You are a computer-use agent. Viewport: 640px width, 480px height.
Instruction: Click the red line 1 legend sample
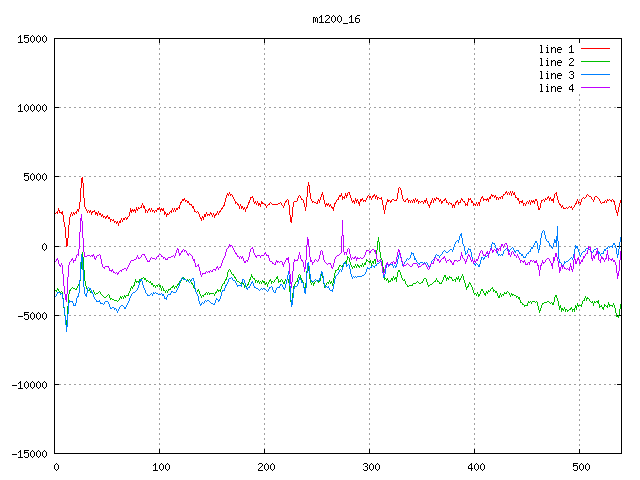595,49
